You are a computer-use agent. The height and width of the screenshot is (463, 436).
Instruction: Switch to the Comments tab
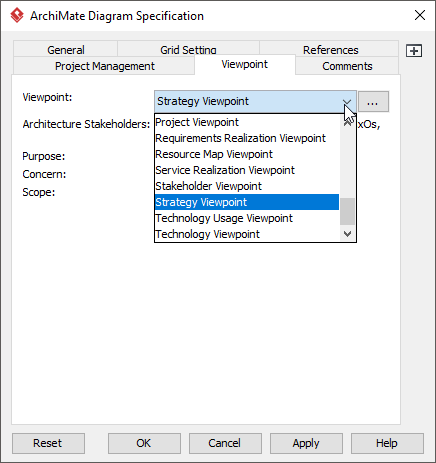coord(347,66)
